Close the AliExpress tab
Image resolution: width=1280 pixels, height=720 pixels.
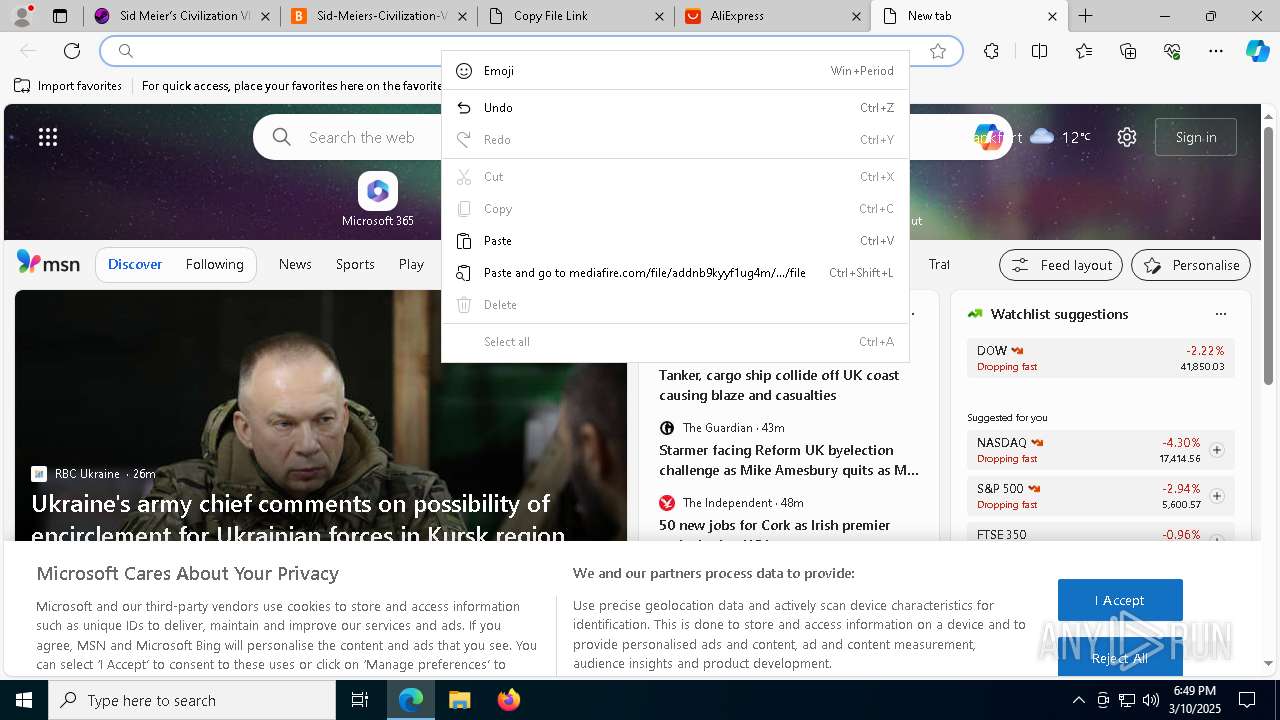(856, 16)
